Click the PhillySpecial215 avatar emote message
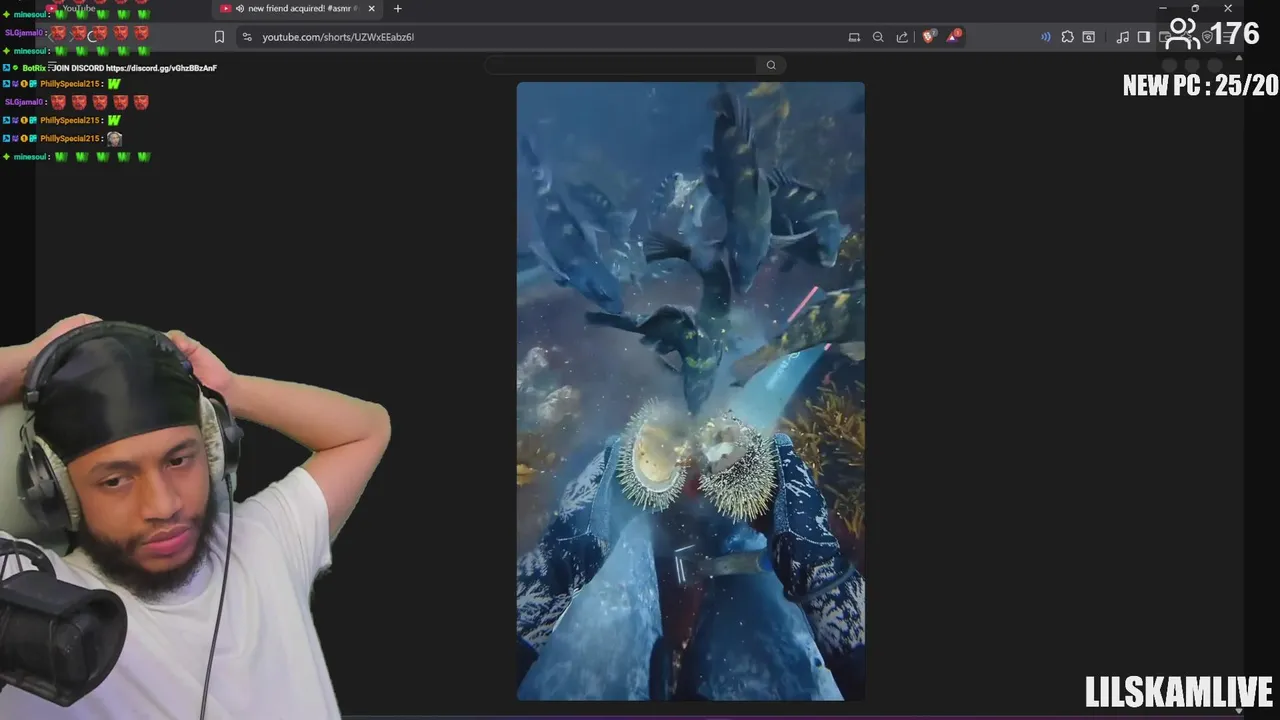The width and height of the screenshot is (1280, 720). click(x=114, y=139)
